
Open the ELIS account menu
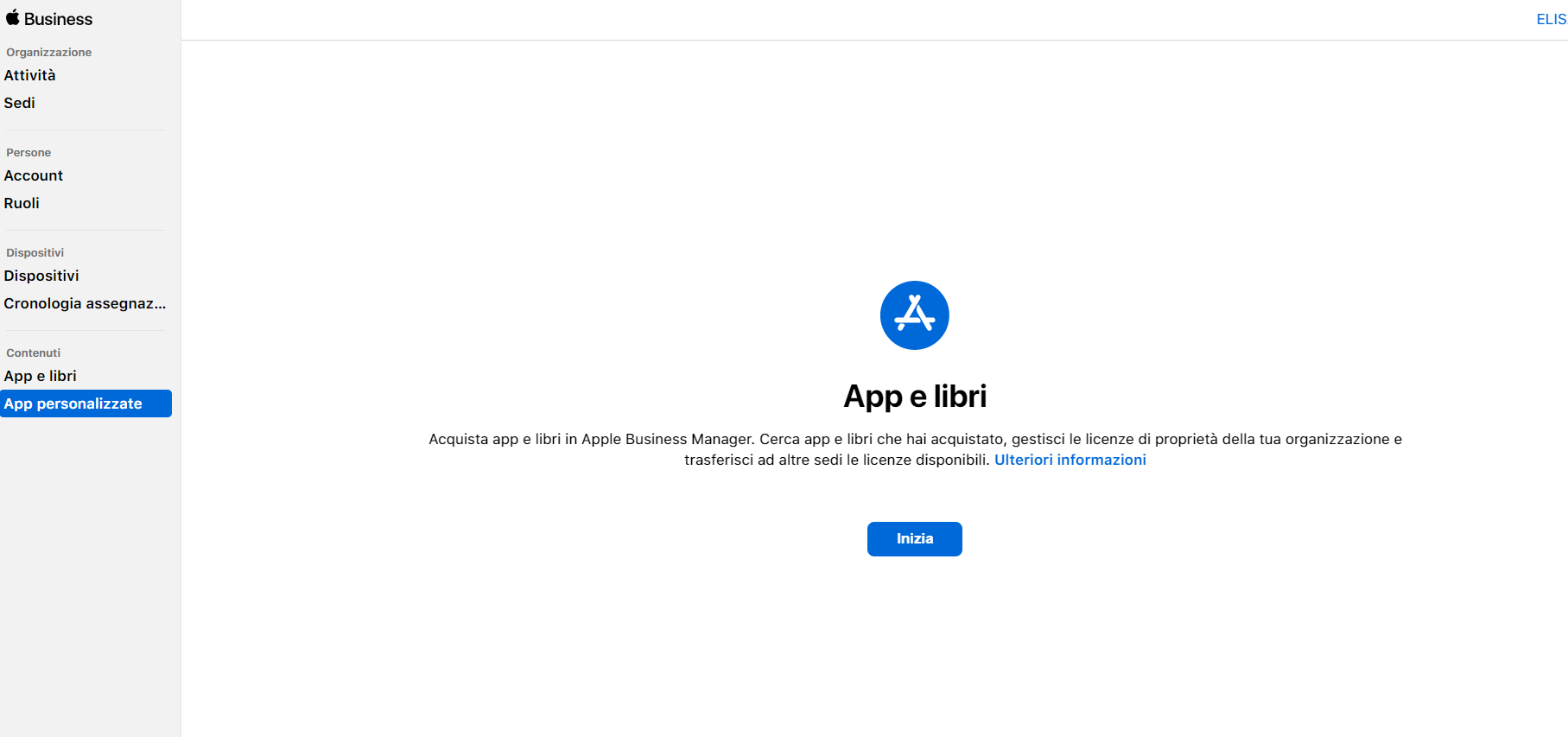(1552, 19)
